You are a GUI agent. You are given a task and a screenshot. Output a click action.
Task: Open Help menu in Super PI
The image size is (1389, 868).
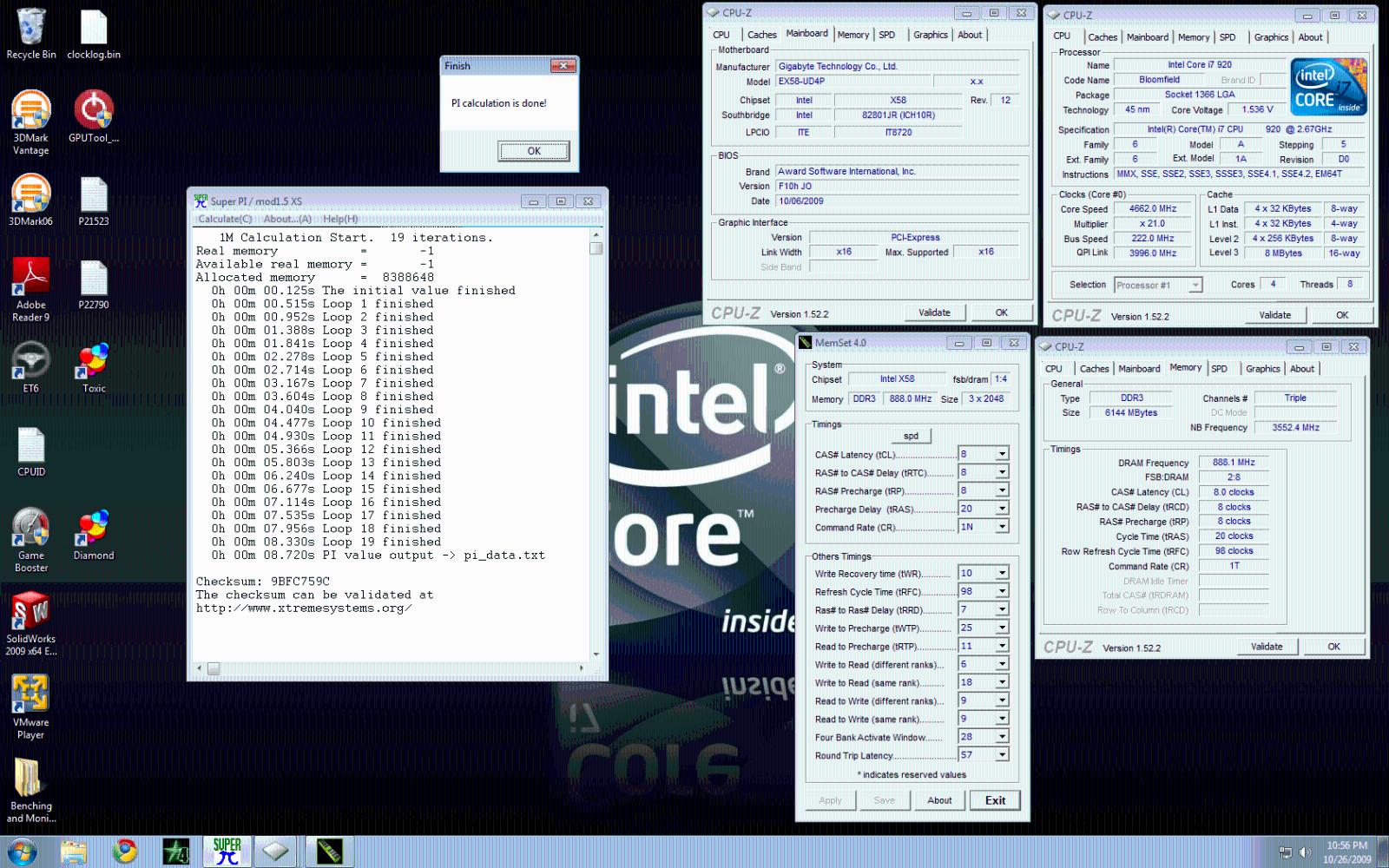[x=340, y=219]
